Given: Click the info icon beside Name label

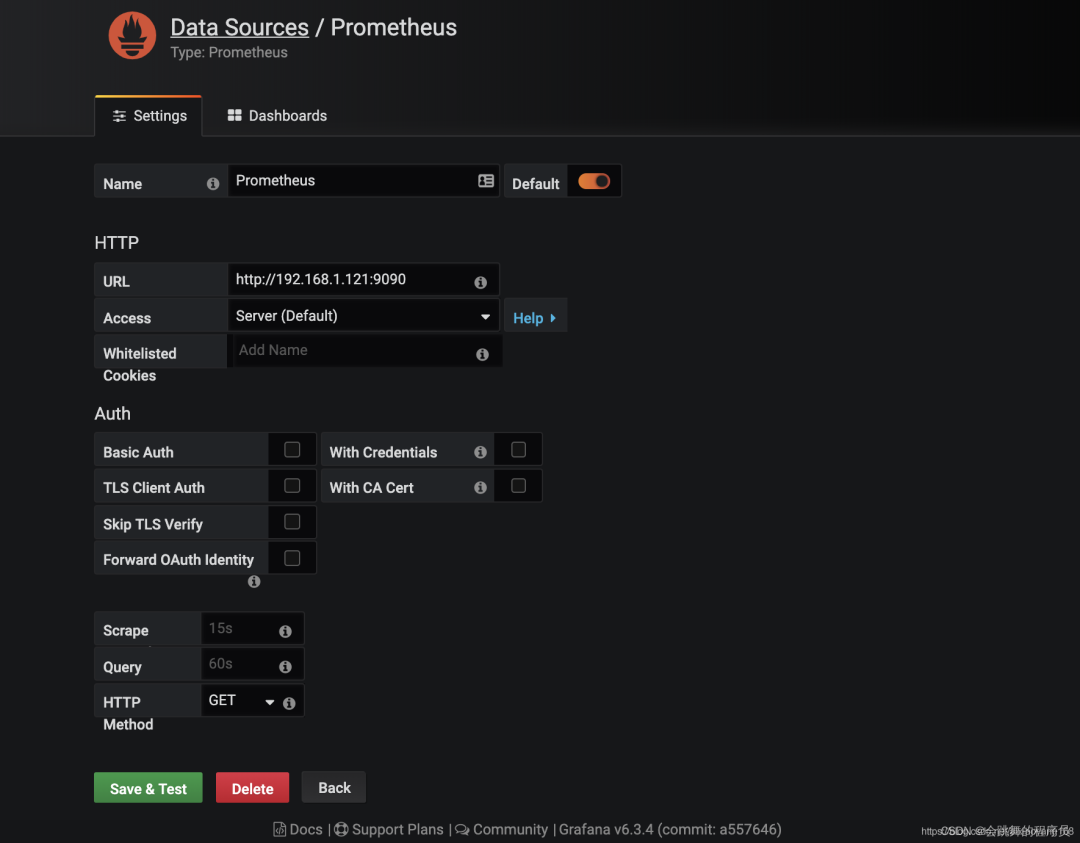Looking at the screenshot, I should (x=213, y=184).
